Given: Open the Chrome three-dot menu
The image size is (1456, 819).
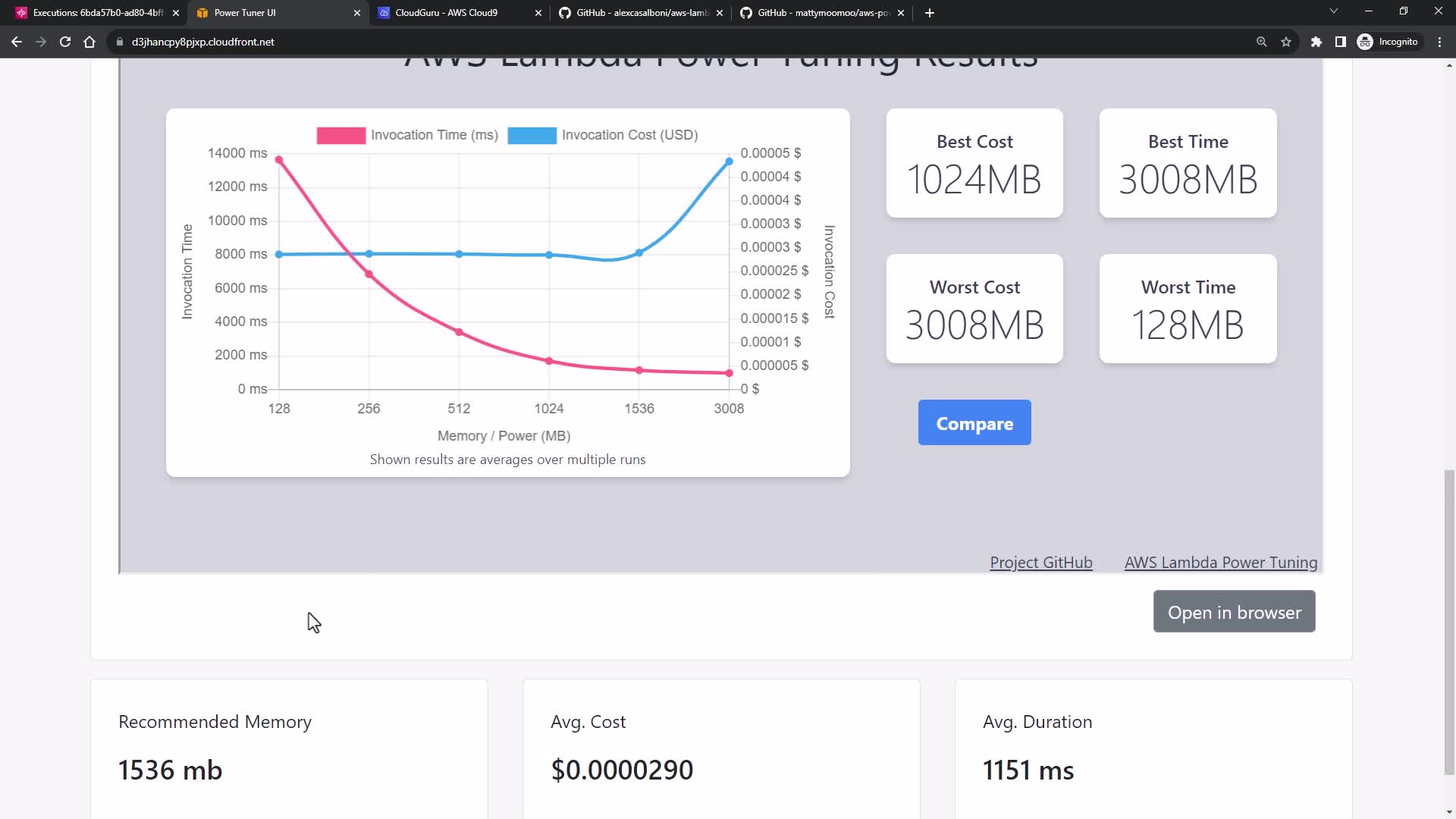Looking at the screenshot, I should pyautogui.click(x=1440, y=42).
